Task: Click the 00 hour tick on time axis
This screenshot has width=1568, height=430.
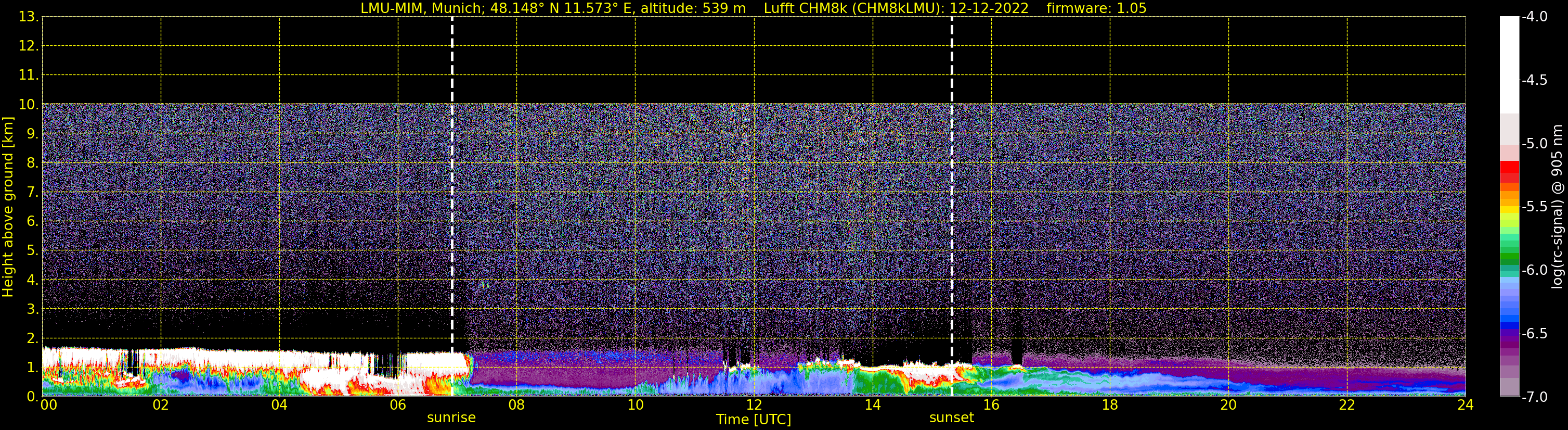Action: (x=48, y=405)
